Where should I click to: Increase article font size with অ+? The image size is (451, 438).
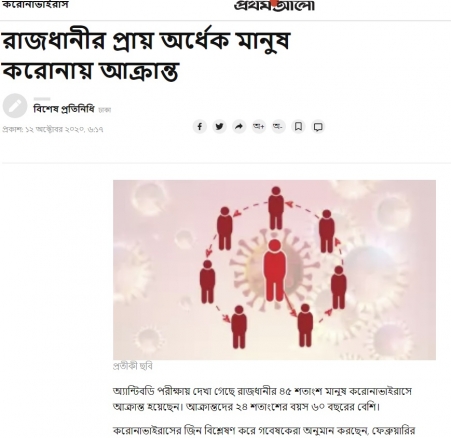[259, 127]
